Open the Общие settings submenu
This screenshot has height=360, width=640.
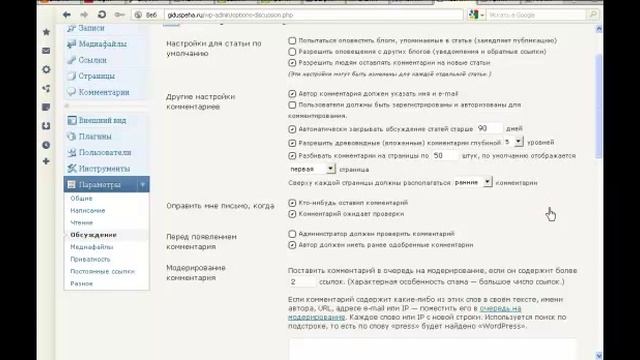click(81, 198)
